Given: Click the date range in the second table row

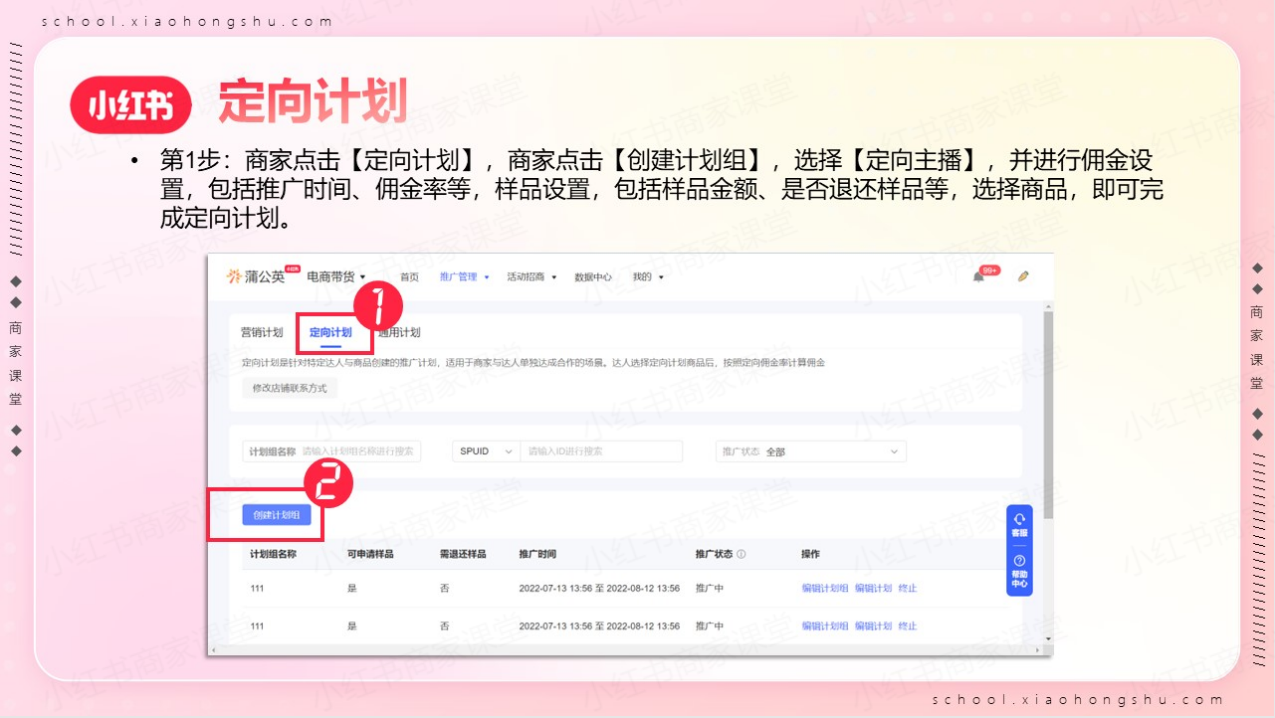Looking at the screenshot, I should click(599, 626).
